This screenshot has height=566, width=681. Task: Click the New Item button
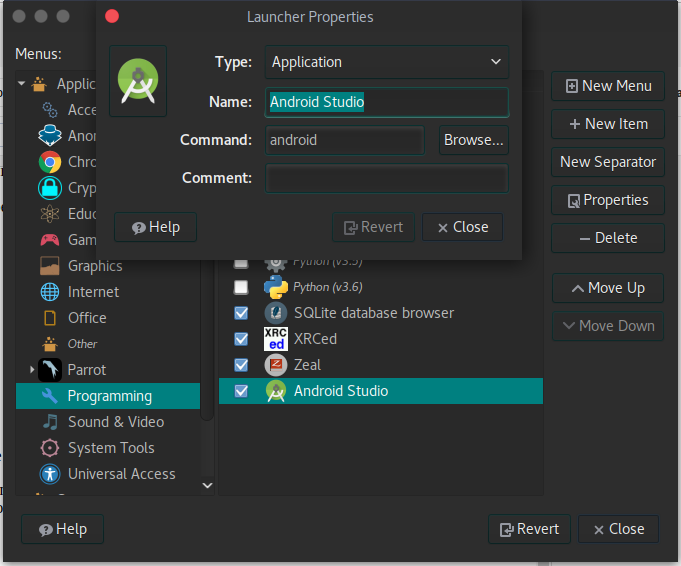click(608, 124)
